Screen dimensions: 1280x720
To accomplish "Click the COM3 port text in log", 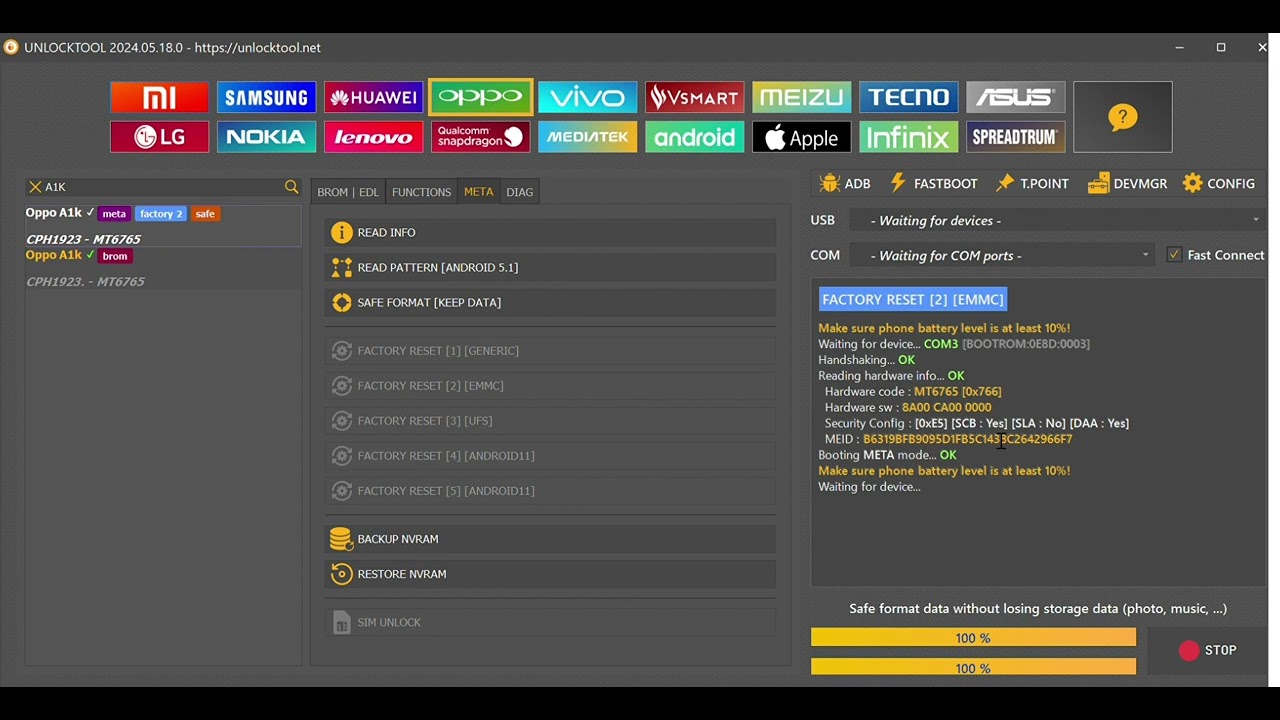I will [941, 344].
